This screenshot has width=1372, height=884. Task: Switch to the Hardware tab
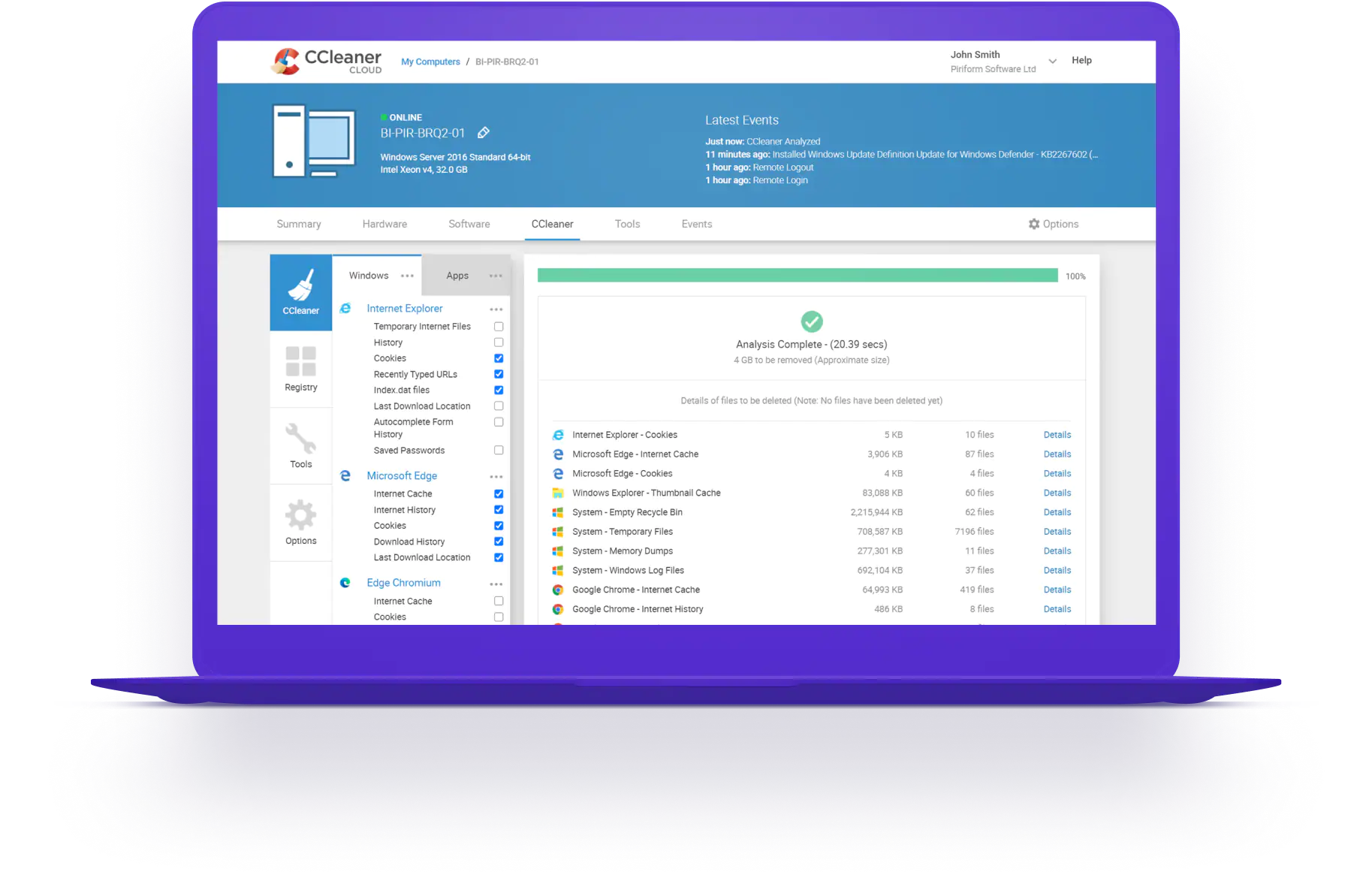pos(384,224)
